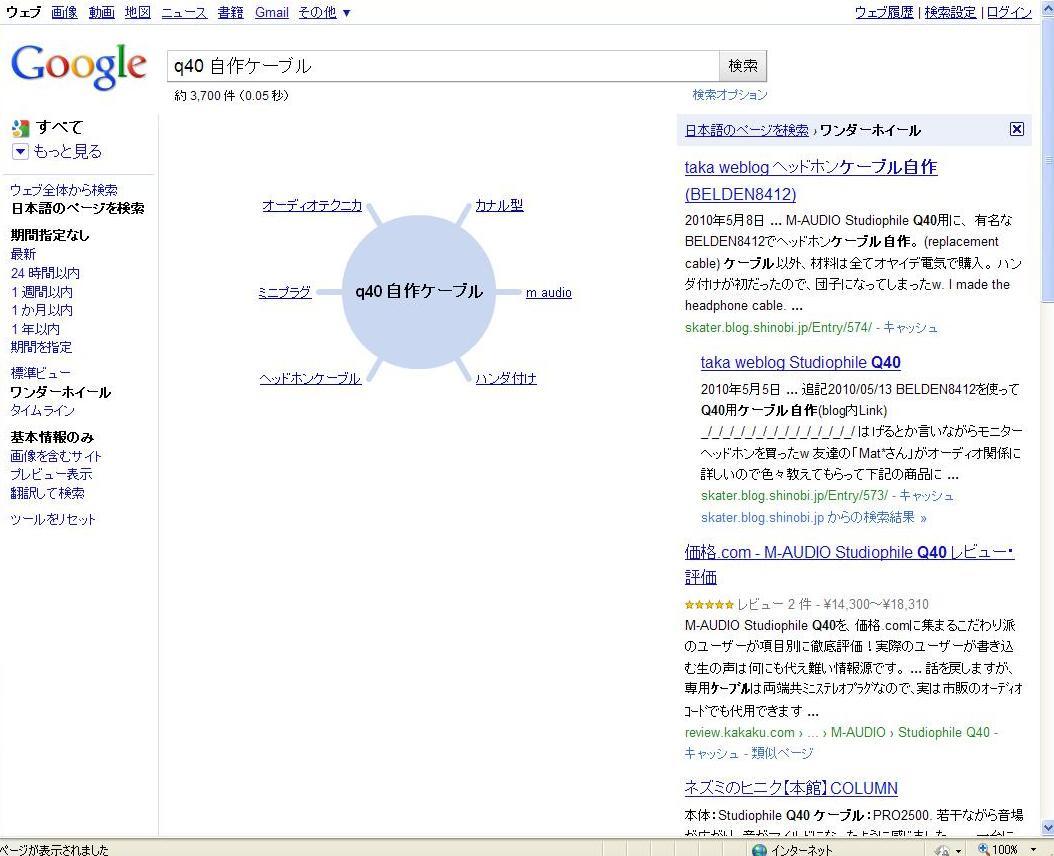Open the 書籍 tab
This screenshot has width=1054, height=856.
tap(231, 12)
